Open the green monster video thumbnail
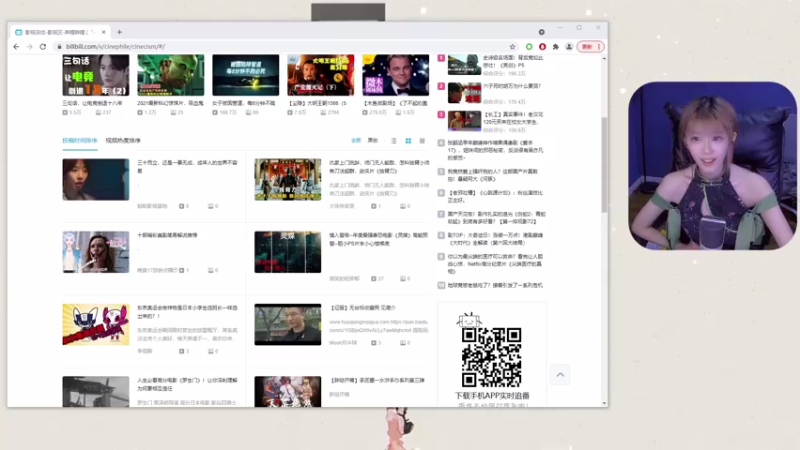The image size is (800, 450). pos(171,75)
